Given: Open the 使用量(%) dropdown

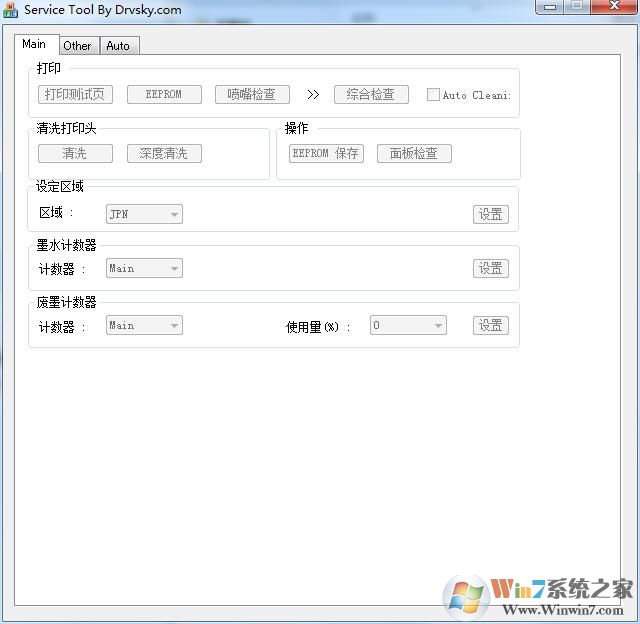Looking at the screenshot, I should coord(408,326).
